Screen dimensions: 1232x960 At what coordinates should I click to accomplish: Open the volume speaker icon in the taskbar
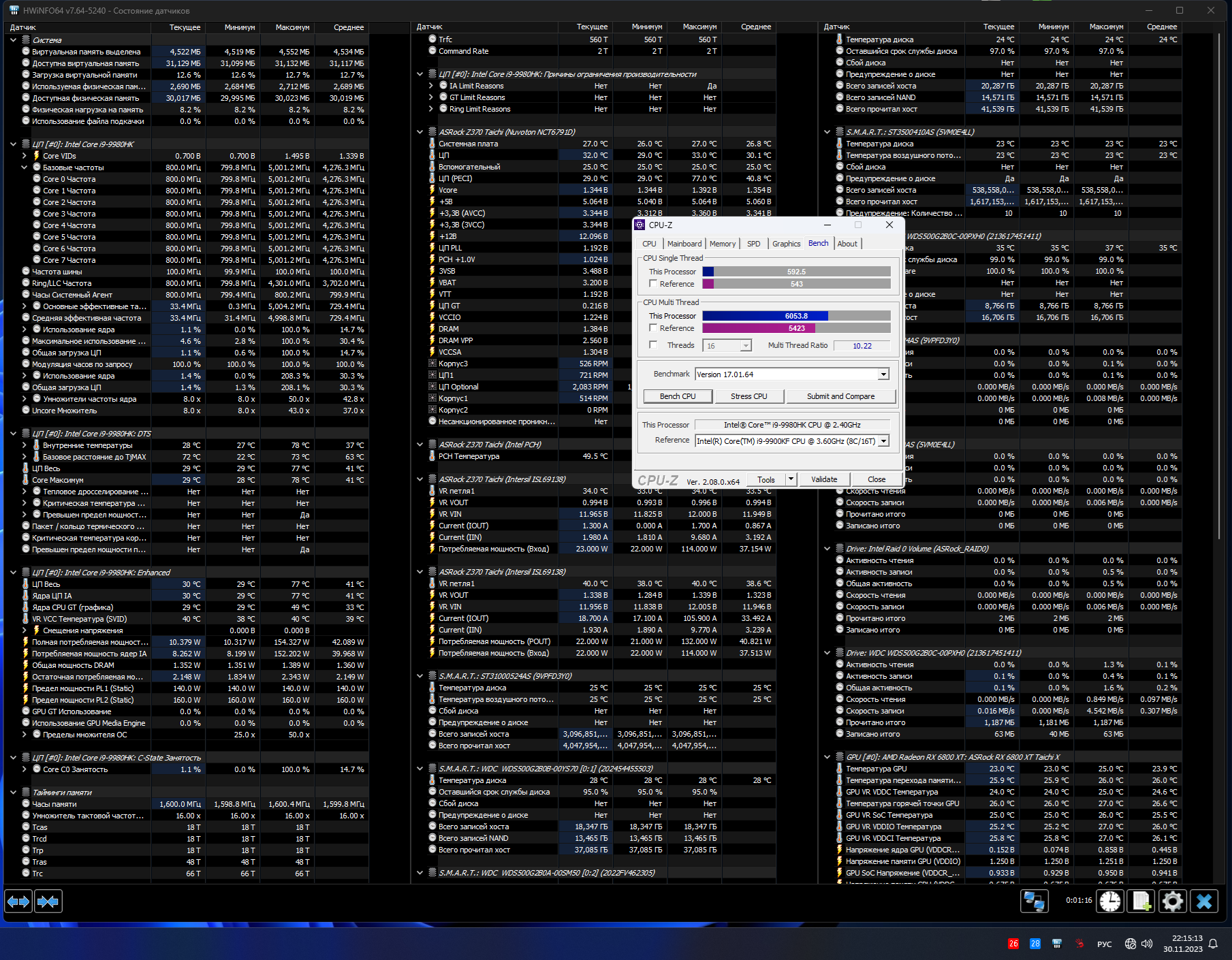tap(1147, 944)
